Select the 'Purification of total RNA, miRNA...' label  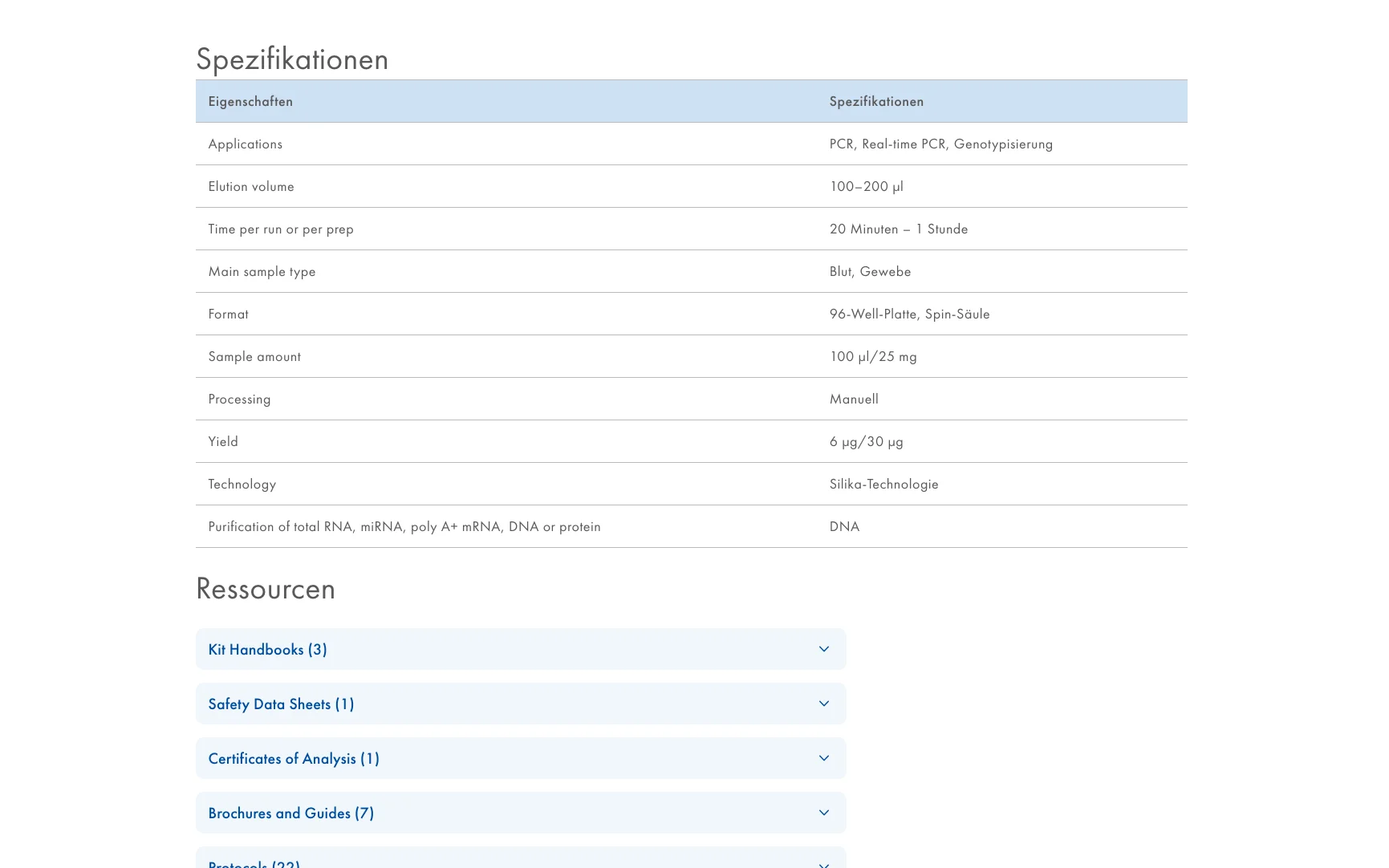[x=404, y=527]
